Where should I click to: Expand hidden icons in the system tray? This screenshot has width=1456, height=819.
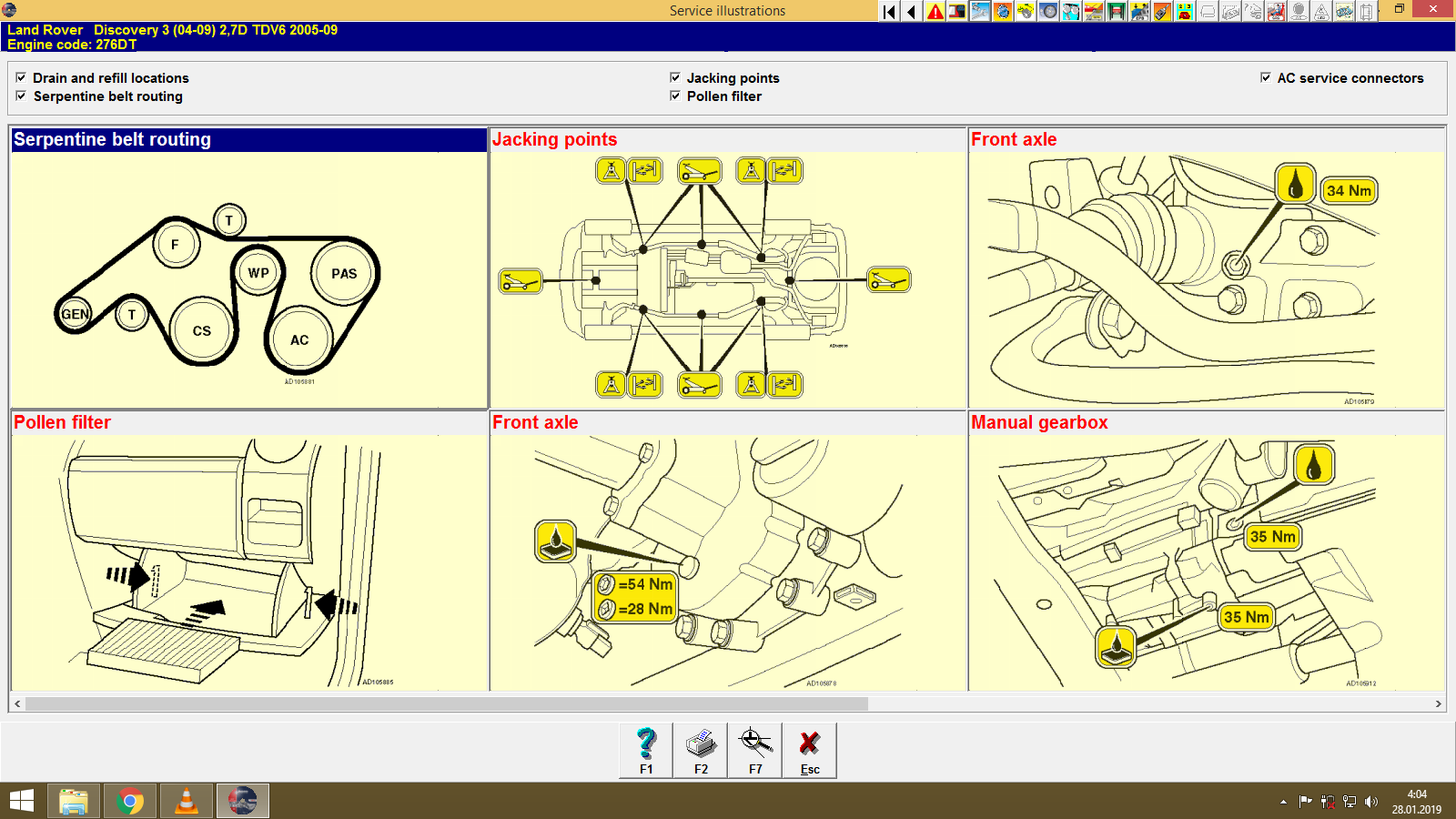[x=1283, y=801]
